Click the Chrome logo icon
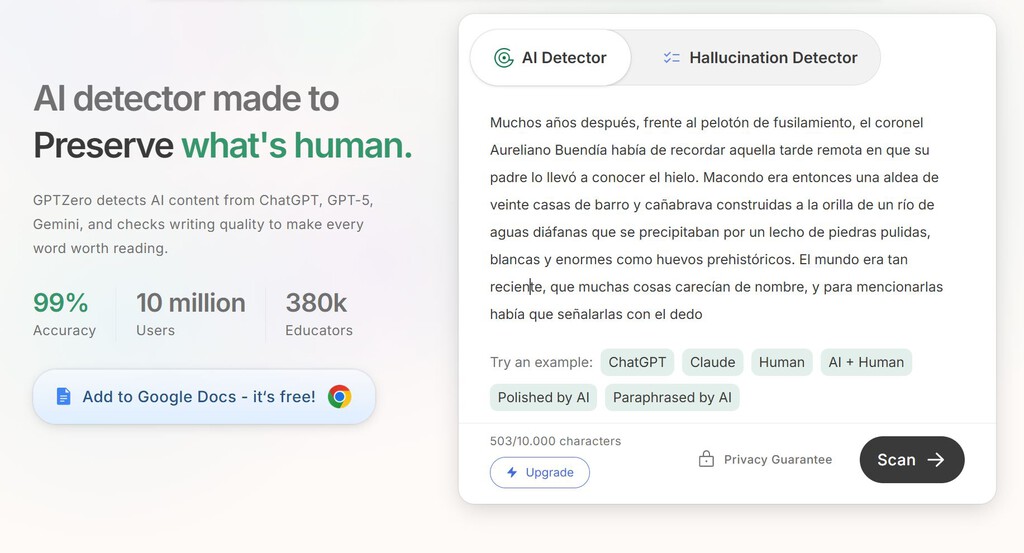Screen dimensions: 1024x553 click(x=340, y=397)
